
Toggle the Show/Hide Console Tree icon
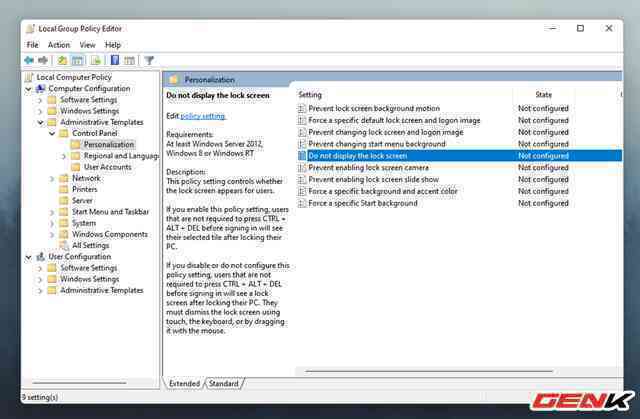[x=78, y=60]
